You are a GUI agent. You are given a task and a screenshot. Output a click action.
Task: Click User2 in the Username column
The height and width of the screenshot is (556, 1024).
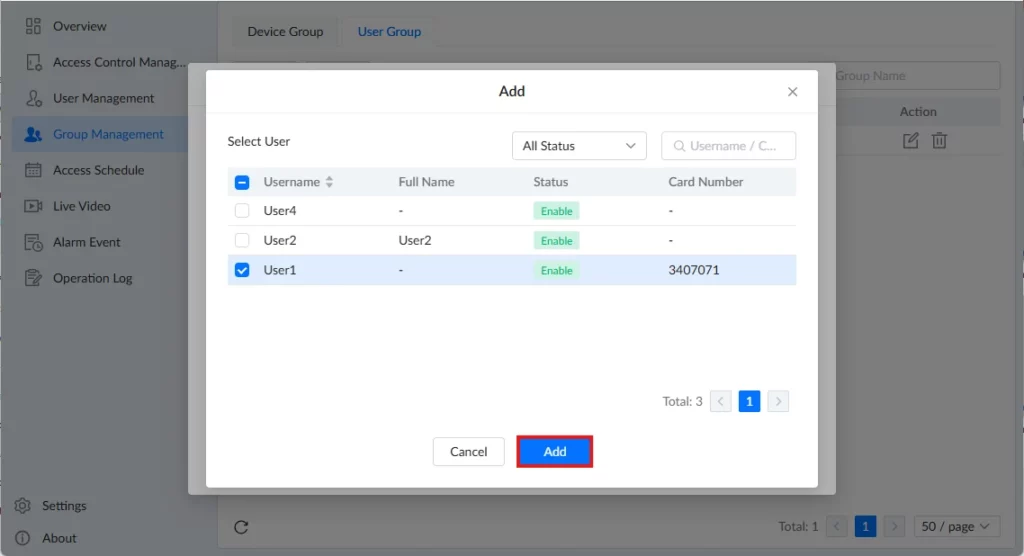(x=280, y=240)
